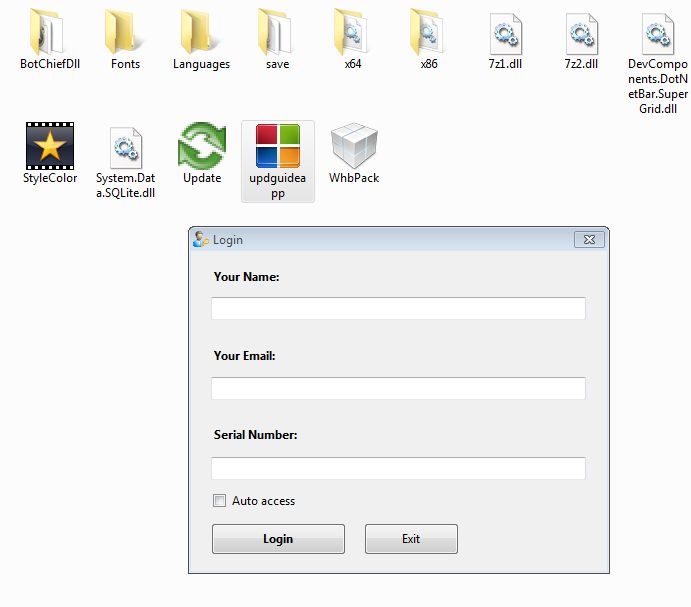Select the x64 folder
This screenshot has height=607, width=691.
[x=353, y=32]
